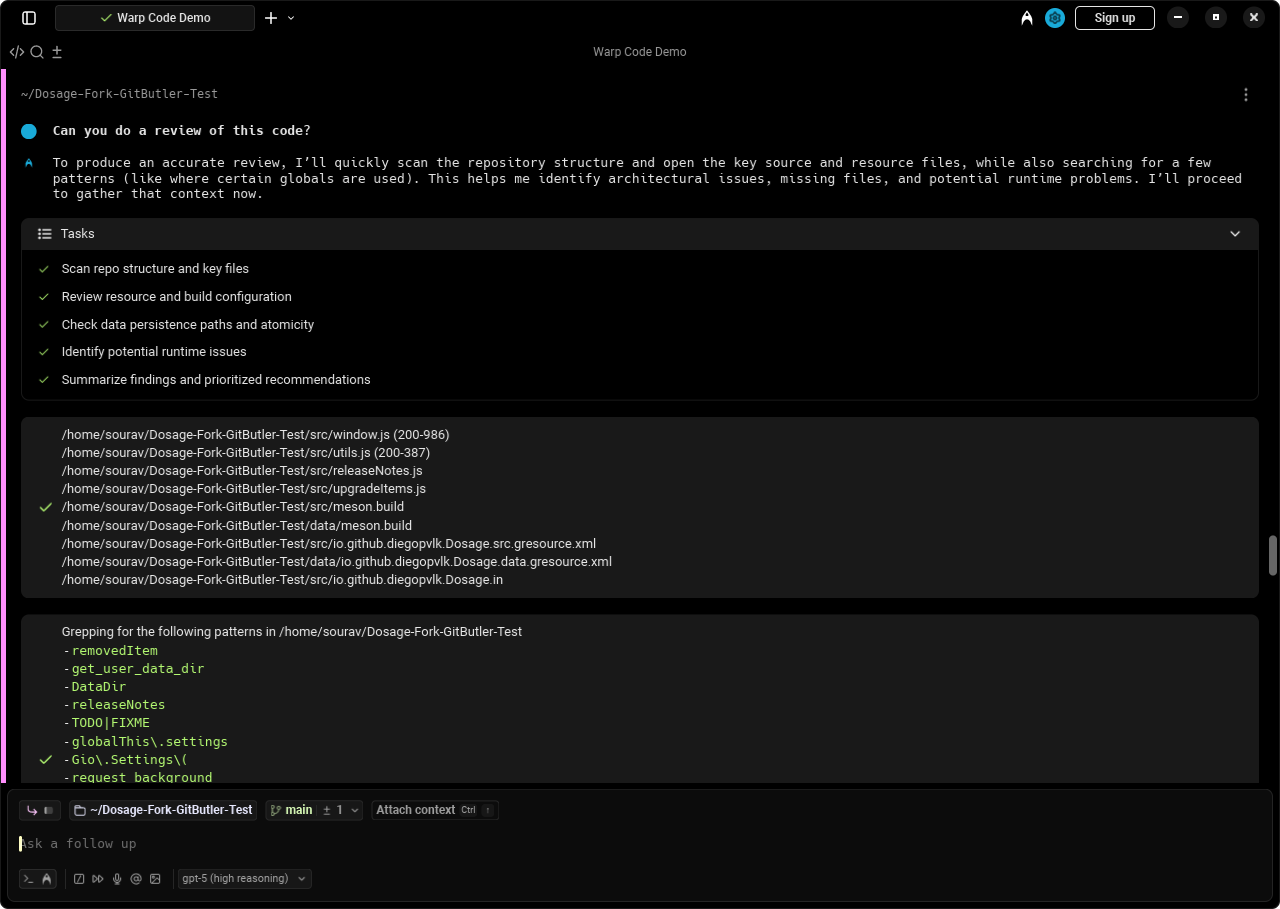Click the follow-up arrow stop control icon
The width and height of the screenshot is (1280, 909).
(x=40, y=810)
